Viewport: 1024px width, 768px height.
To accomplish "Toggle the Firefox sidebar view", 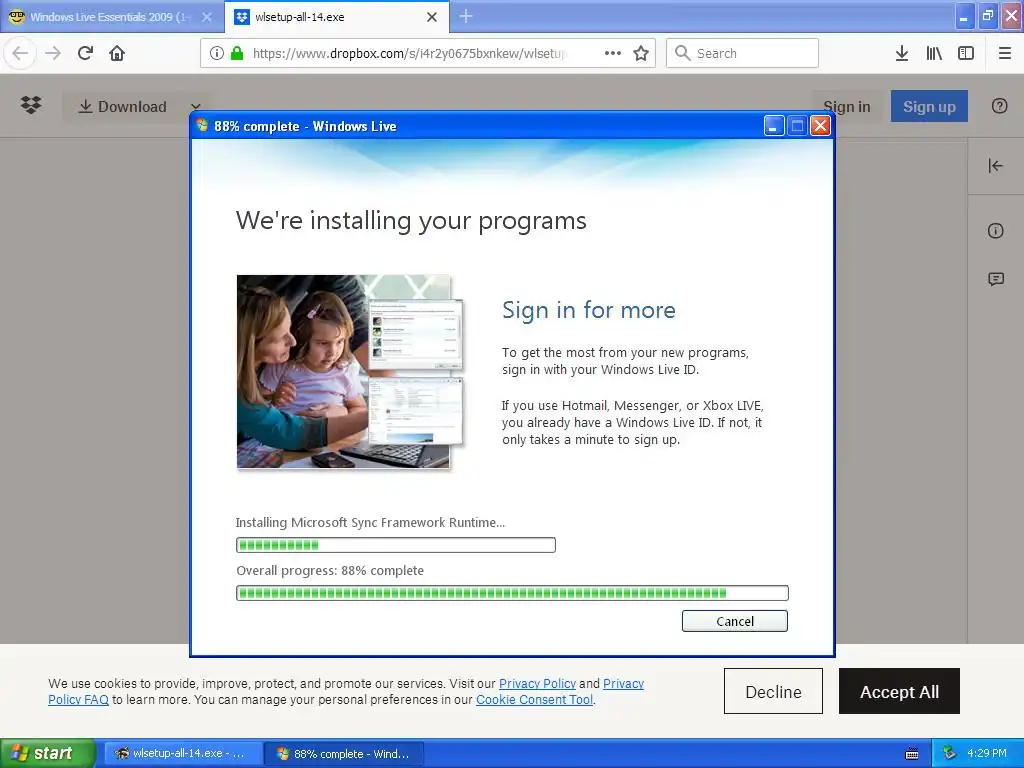I will point(966,53).
